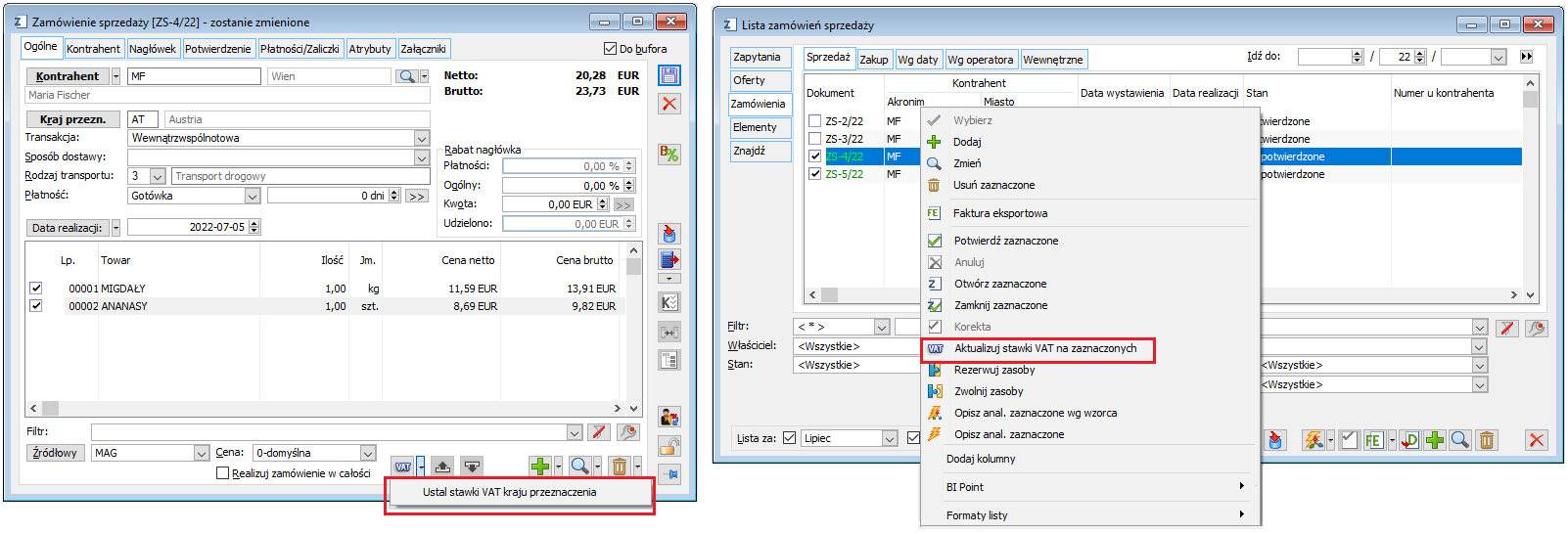Click the horizontal scrollbar of the order items table
The image size is (1568, 534).
pyautogui.click(x=326, y=408)
